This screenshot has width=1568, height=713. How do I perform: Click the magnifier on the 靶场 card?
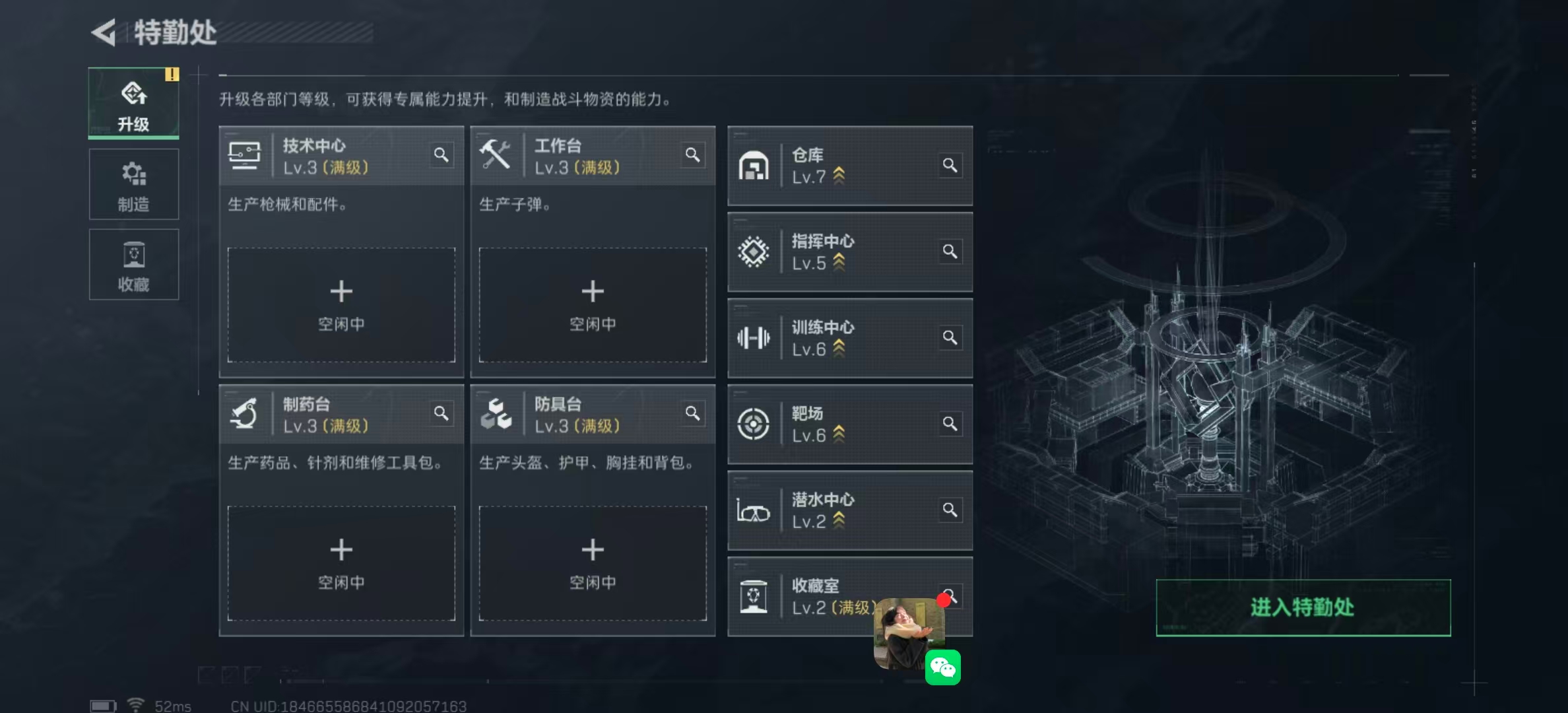[x=950, y=424]
